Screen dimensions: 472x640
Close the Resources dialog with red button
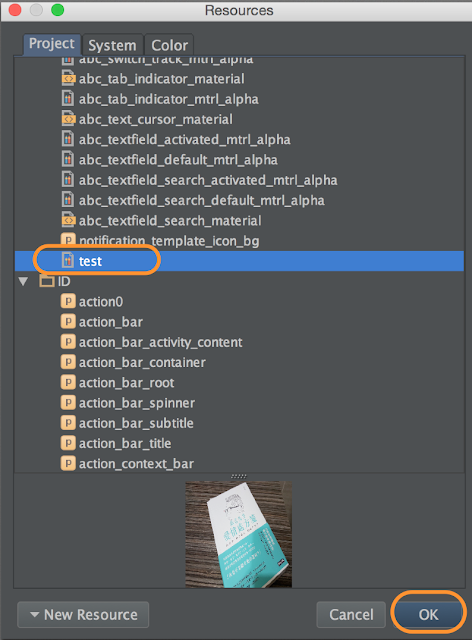point(15,10)
